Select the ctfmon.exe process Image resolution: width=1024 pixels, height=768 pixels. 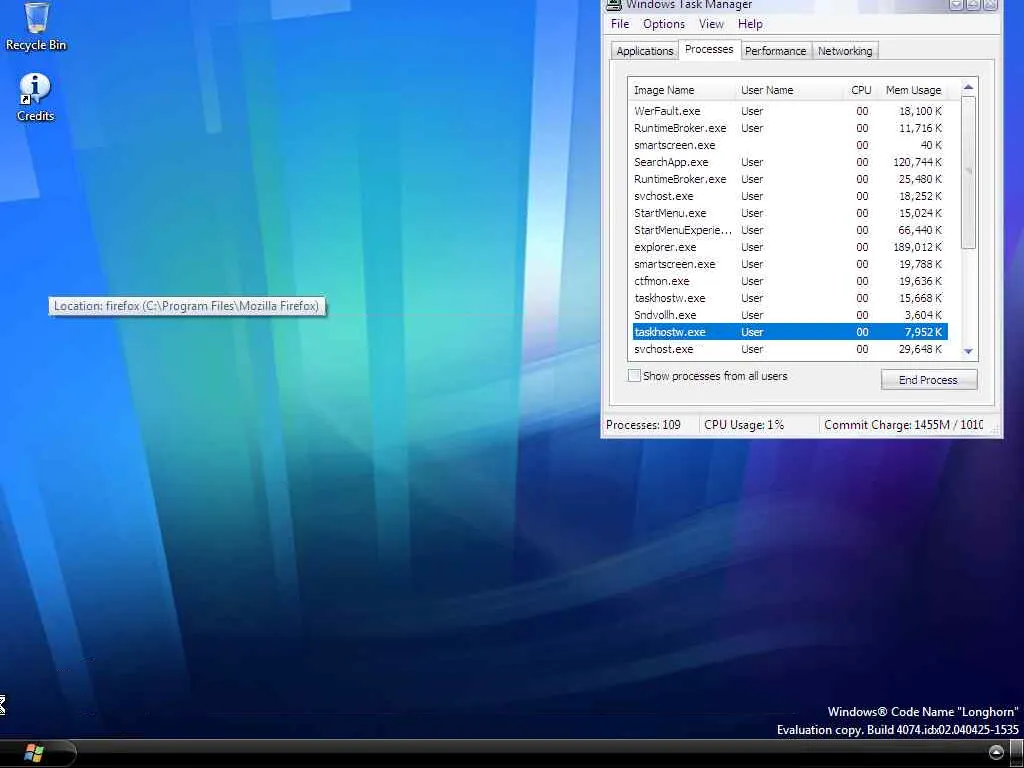pyautogui.click(x=790, y=281)
